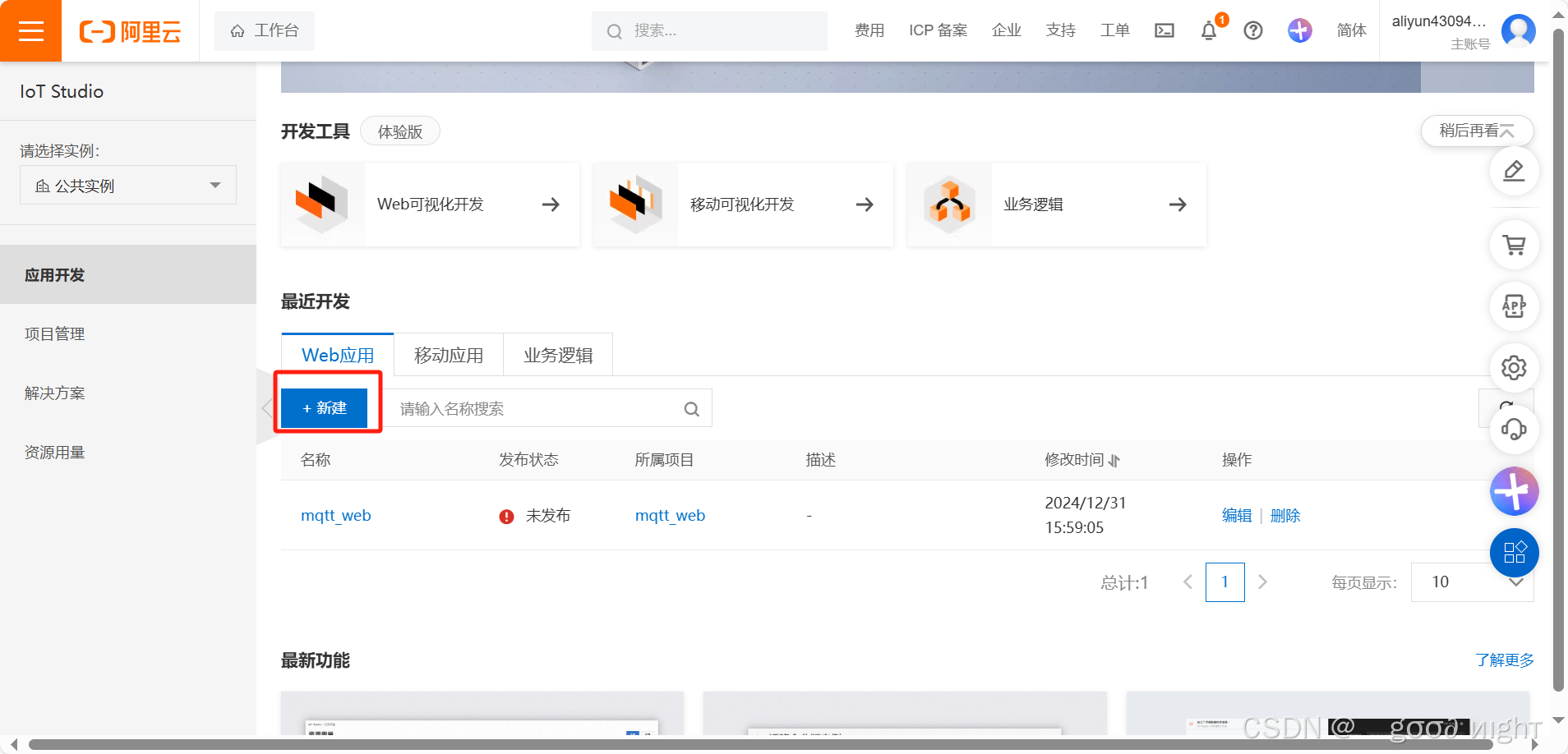1568x754 pixels.
Task: Click the floating shopping cart icon
Action: 1514,245
